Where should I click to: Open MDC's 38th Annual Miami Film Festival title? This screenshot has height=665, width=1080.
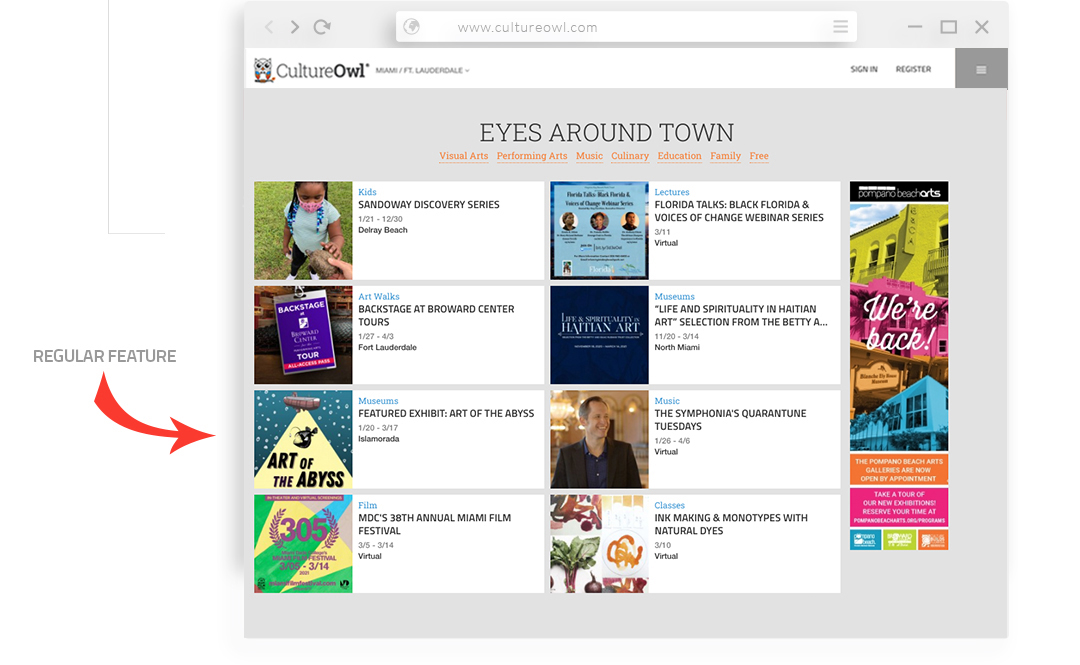pos(435,524)
